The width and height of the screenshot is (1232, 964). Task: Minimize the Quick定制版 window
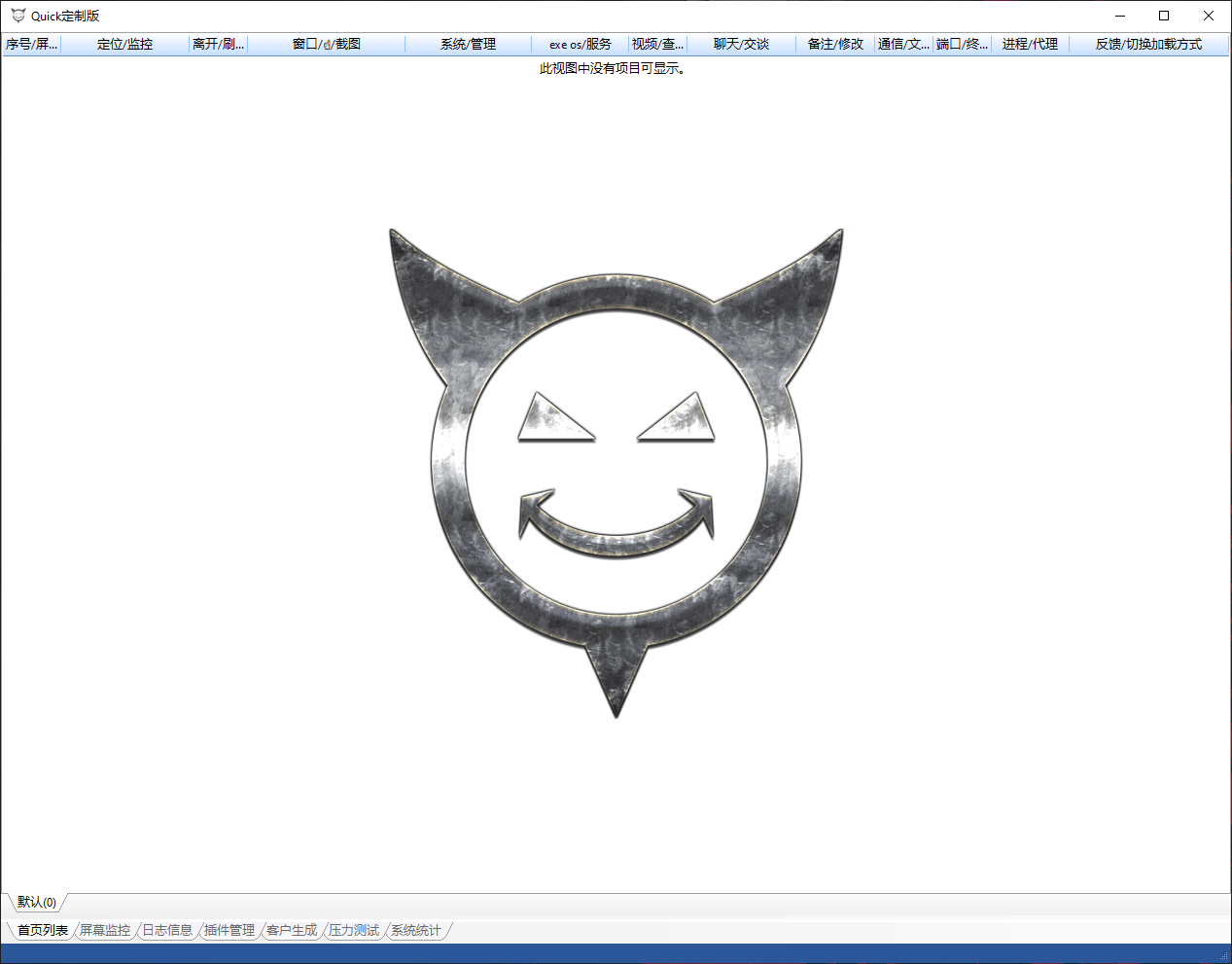(x=1120, y=16)
